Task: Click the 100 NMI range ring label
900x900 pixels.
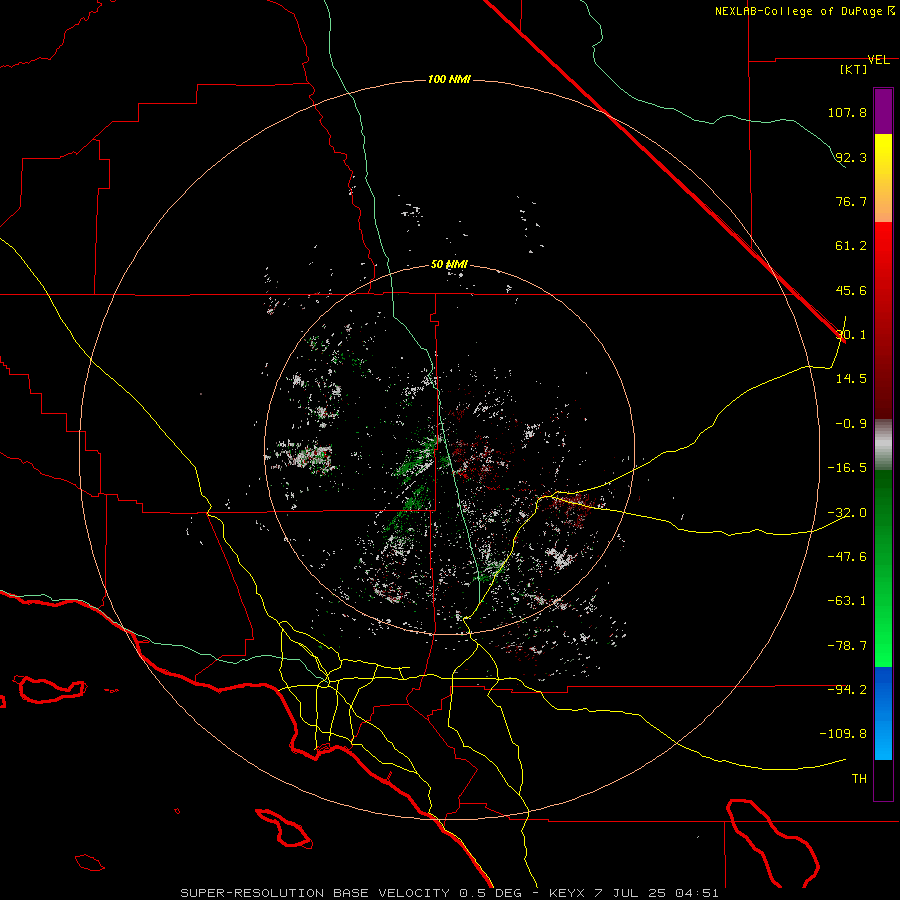Action: 449,79
